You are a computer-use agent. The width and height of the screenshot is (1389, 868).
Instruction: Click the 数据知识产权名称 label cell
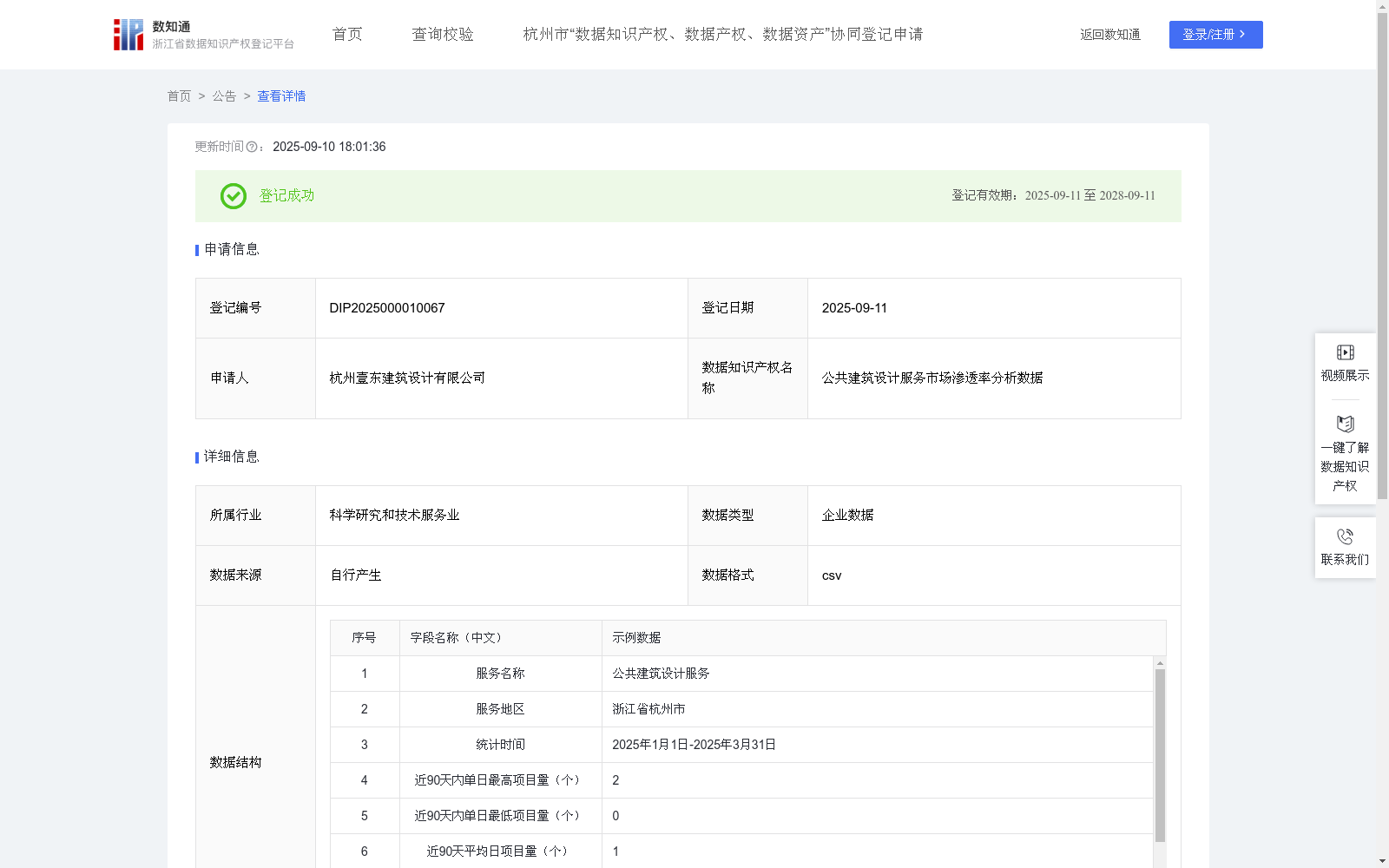tap(747, 378)
